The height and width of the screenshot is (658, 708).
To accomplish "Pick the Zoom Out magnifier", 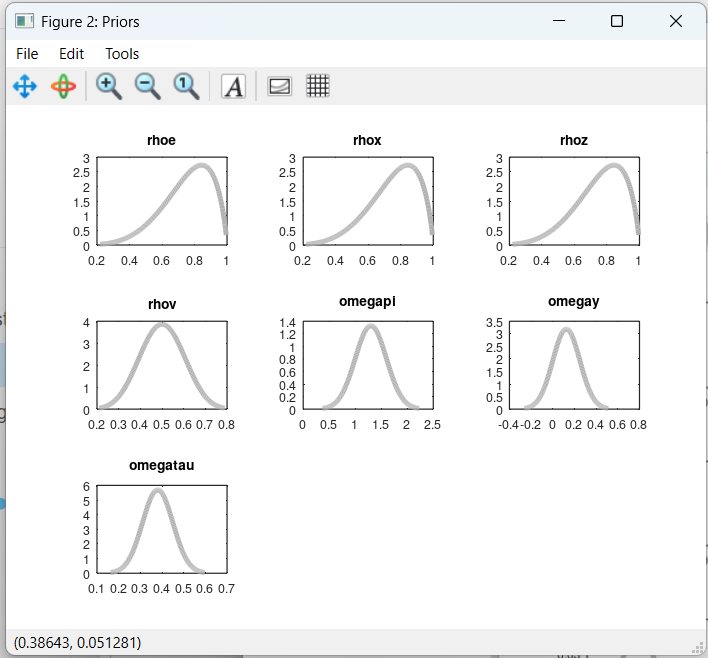I will click(148, 86).
